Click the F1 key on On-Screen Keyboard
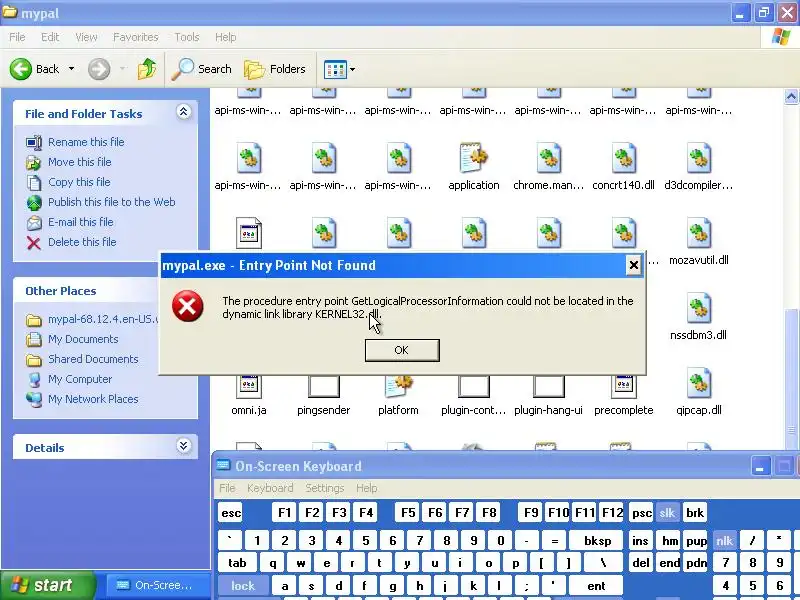This screenshot has width=800, height=600. pyautogui.click(x=284, y=513)
